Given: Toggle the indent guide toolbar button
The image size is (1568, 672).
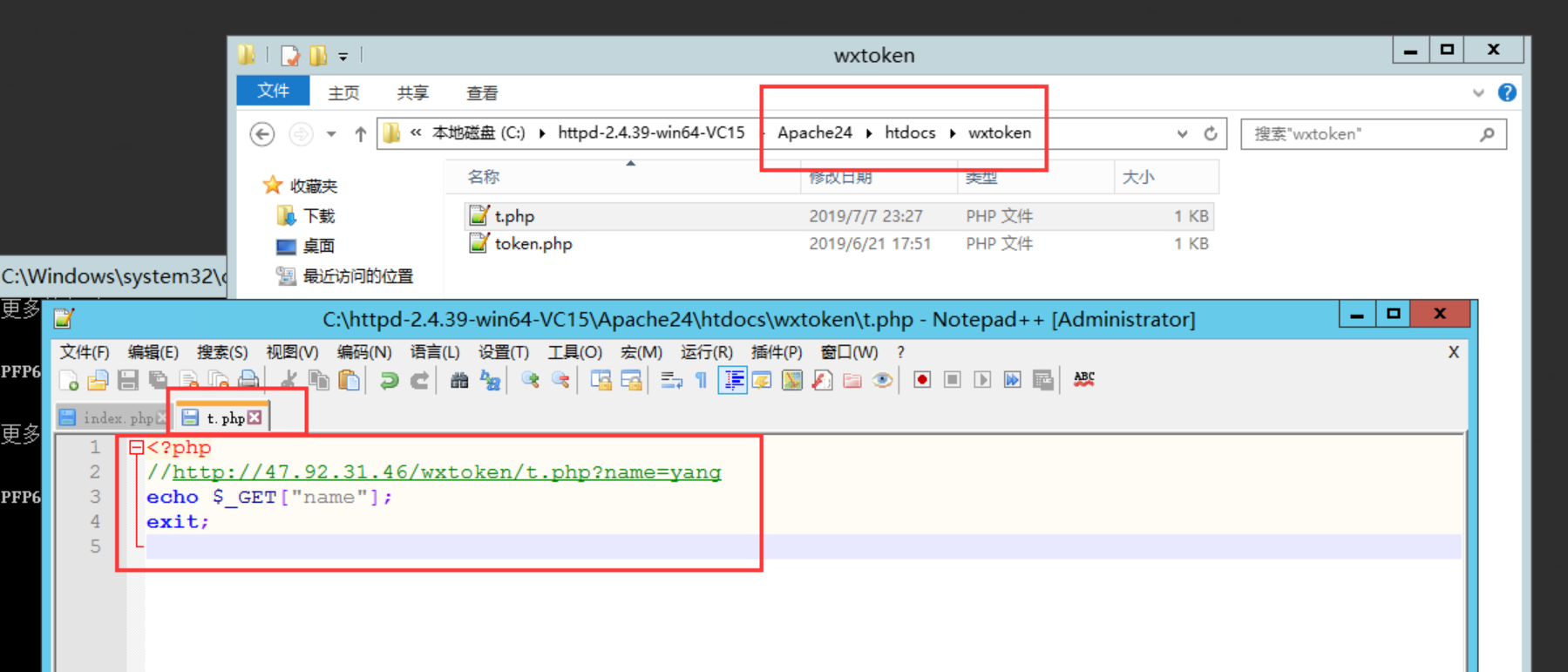Looking at the screenshot, I should click(733, 380).
